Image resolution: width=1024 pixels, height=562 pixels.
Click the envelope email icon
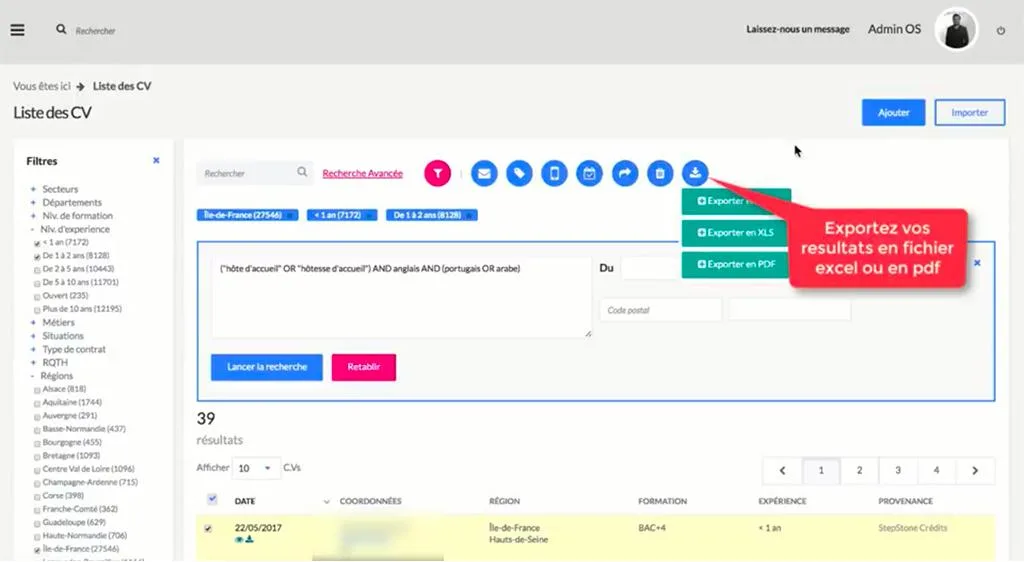484,174
